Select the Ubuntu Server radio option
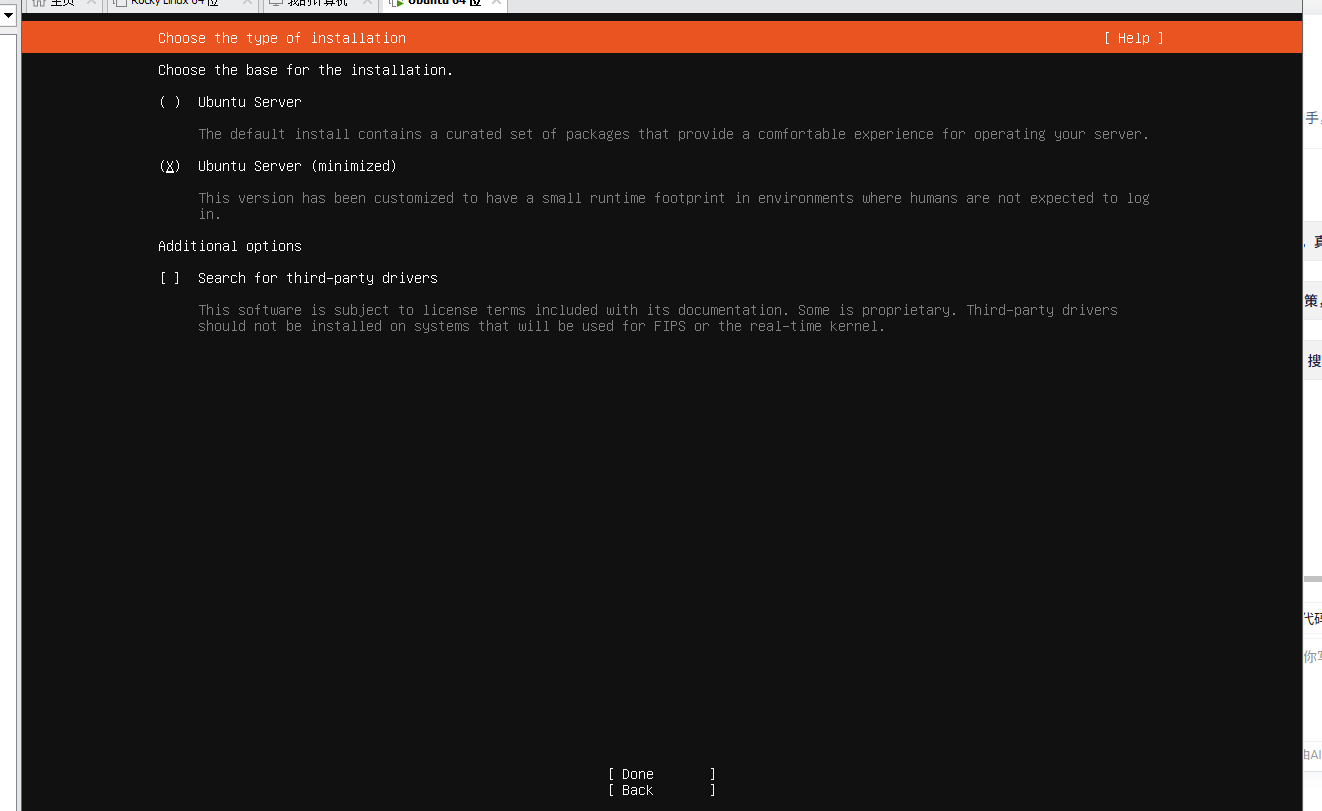The width and height of the screenshot is (1322, 811). tap(170, 102)
